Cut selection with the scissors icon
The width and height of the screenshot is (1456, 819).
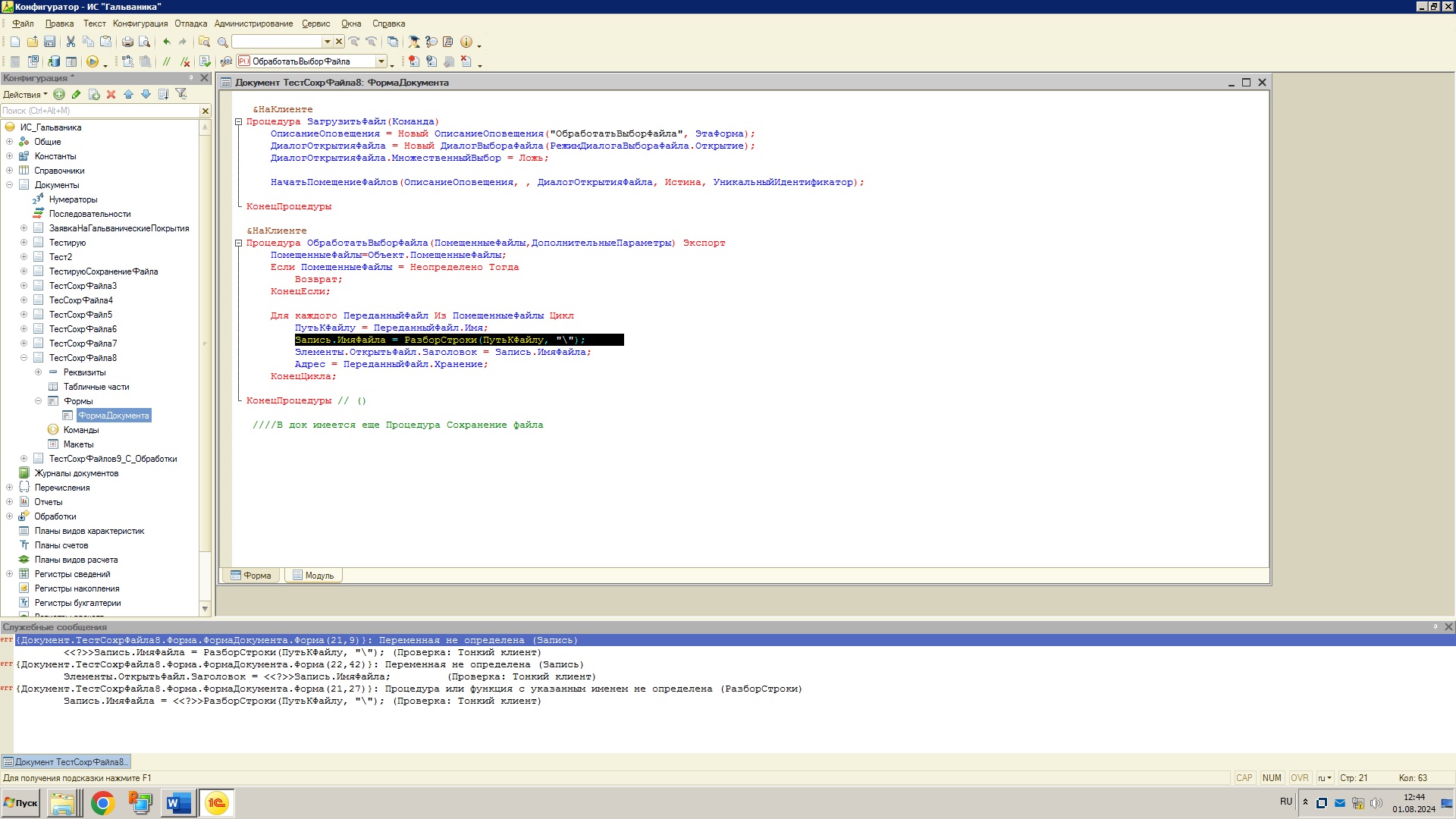click(x=71, y=42)
